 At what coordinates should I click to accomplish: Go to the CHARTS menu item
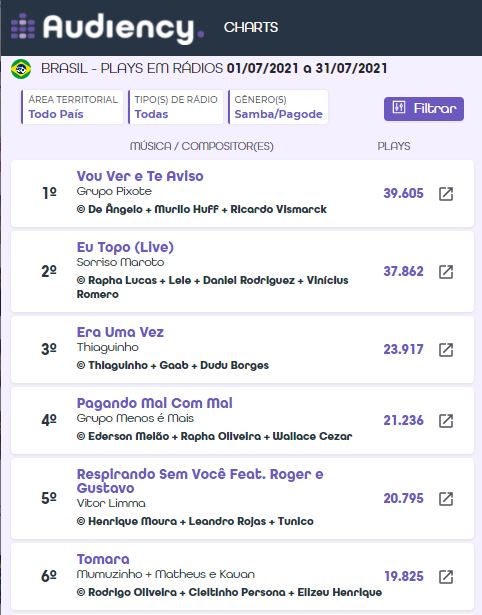point(251,27)
